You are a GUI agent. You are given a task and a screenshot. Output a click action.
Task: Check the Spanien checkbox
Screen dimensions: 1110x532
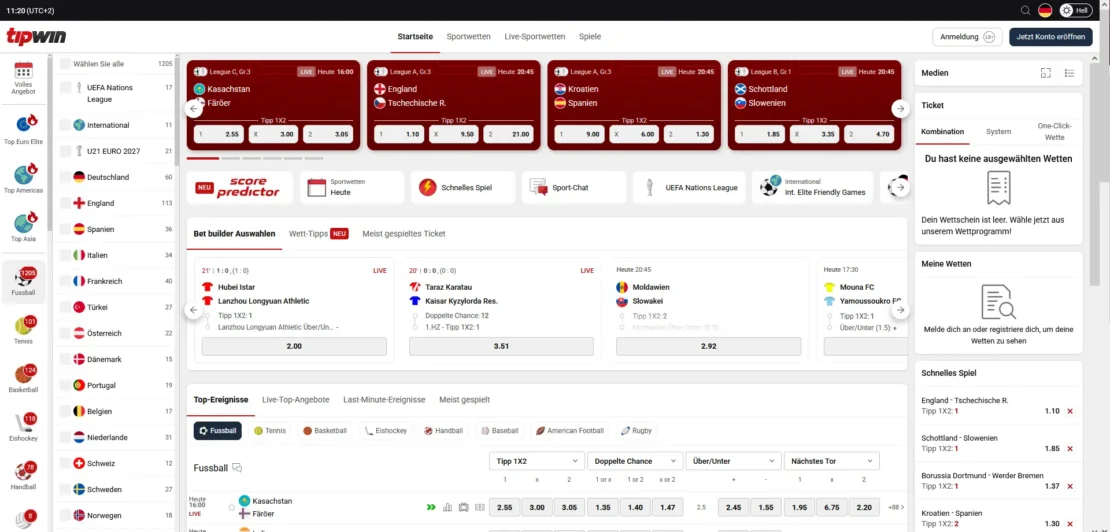click(x=65, y=229)
